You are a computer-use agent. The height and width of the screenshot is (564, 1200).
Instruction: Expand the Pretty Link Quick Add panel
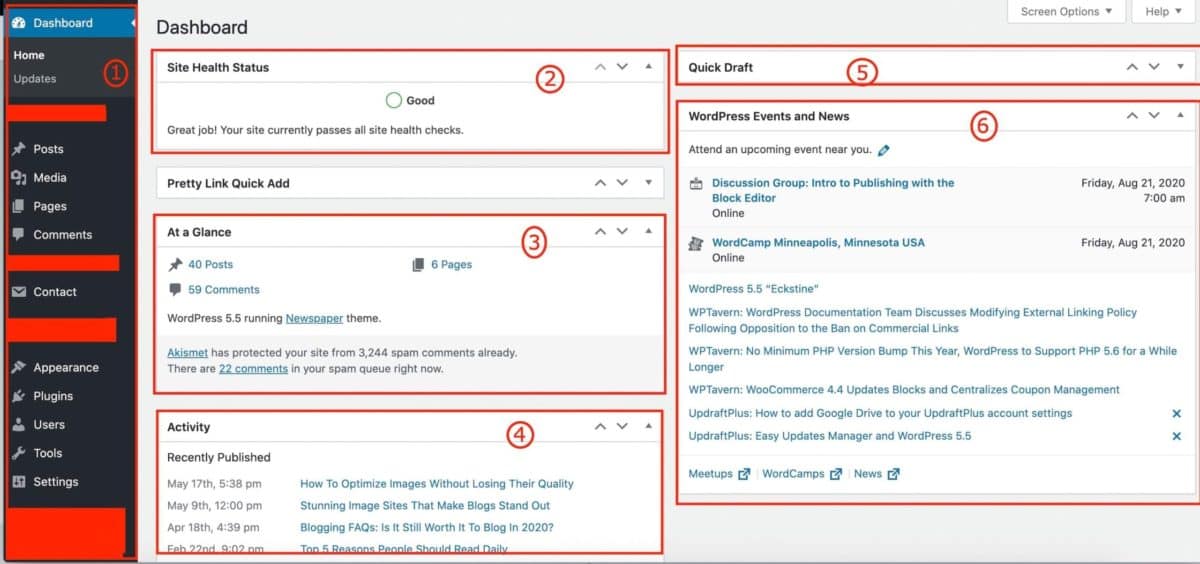[648, 183]
